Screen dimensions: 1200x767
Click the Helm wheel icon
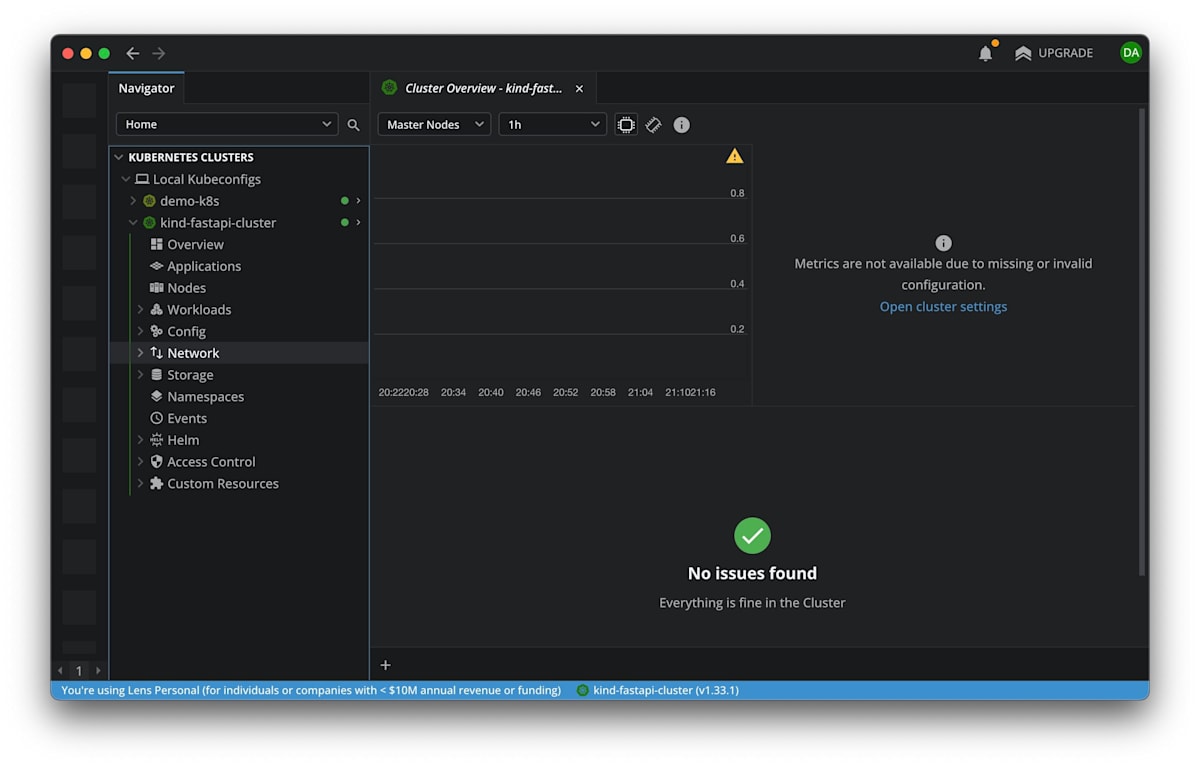tap(156, 440)
